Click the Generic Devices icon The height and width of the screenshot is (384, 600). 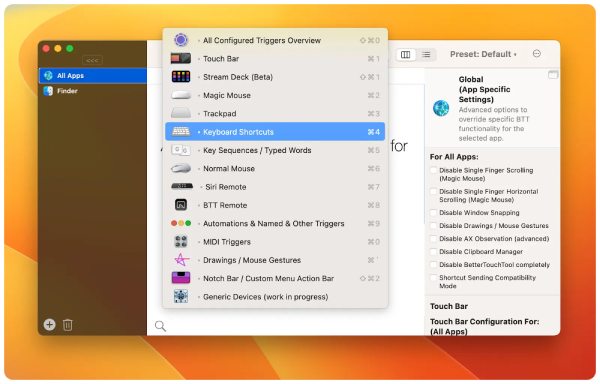pos(181,296)
